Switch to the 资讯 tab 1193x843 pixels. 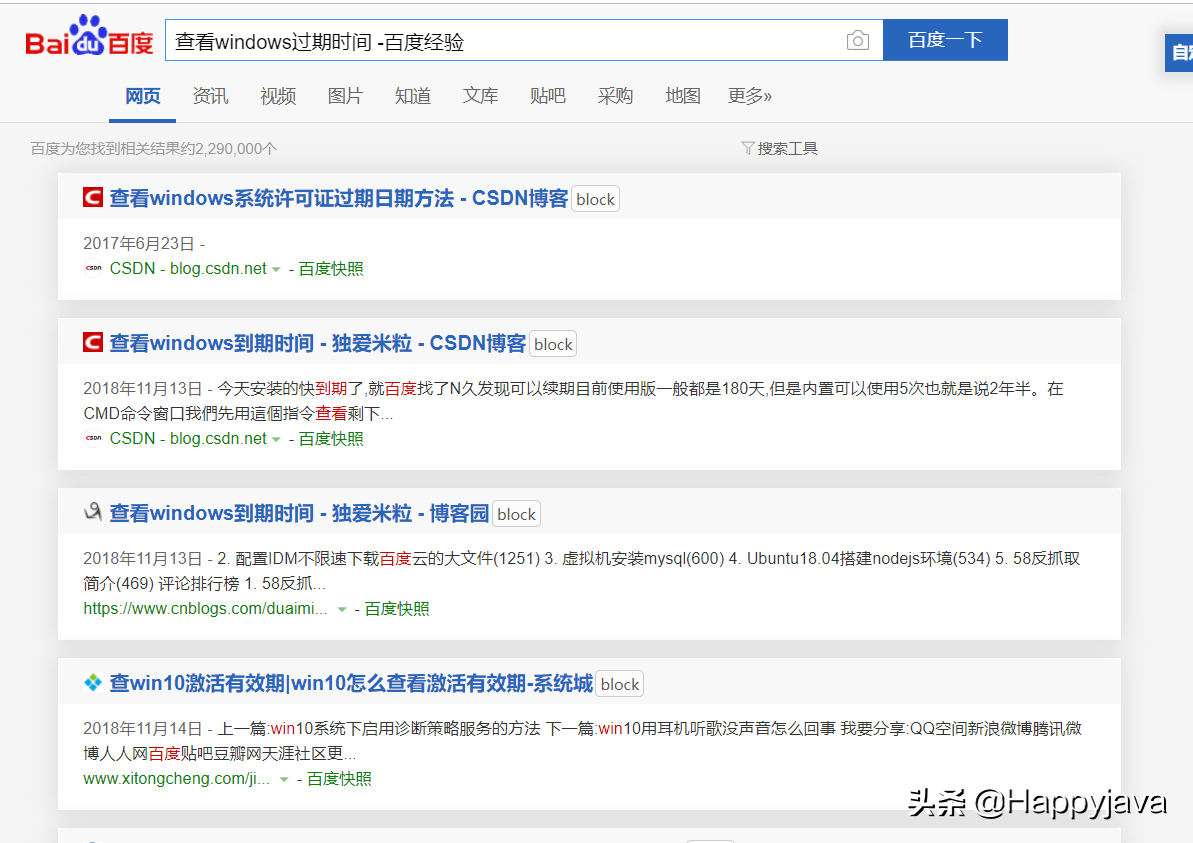210,96
